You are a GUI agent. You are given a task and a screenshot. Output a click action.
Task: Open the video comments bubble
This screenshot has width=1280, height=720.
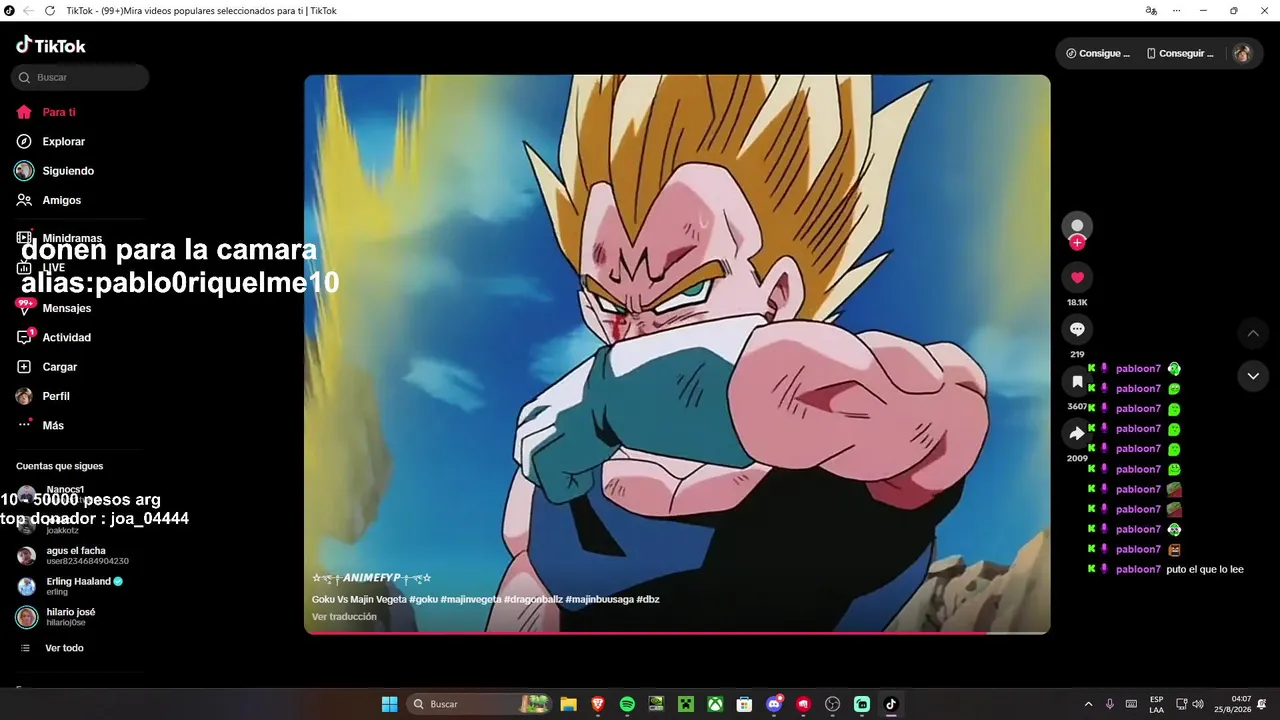1077,329
